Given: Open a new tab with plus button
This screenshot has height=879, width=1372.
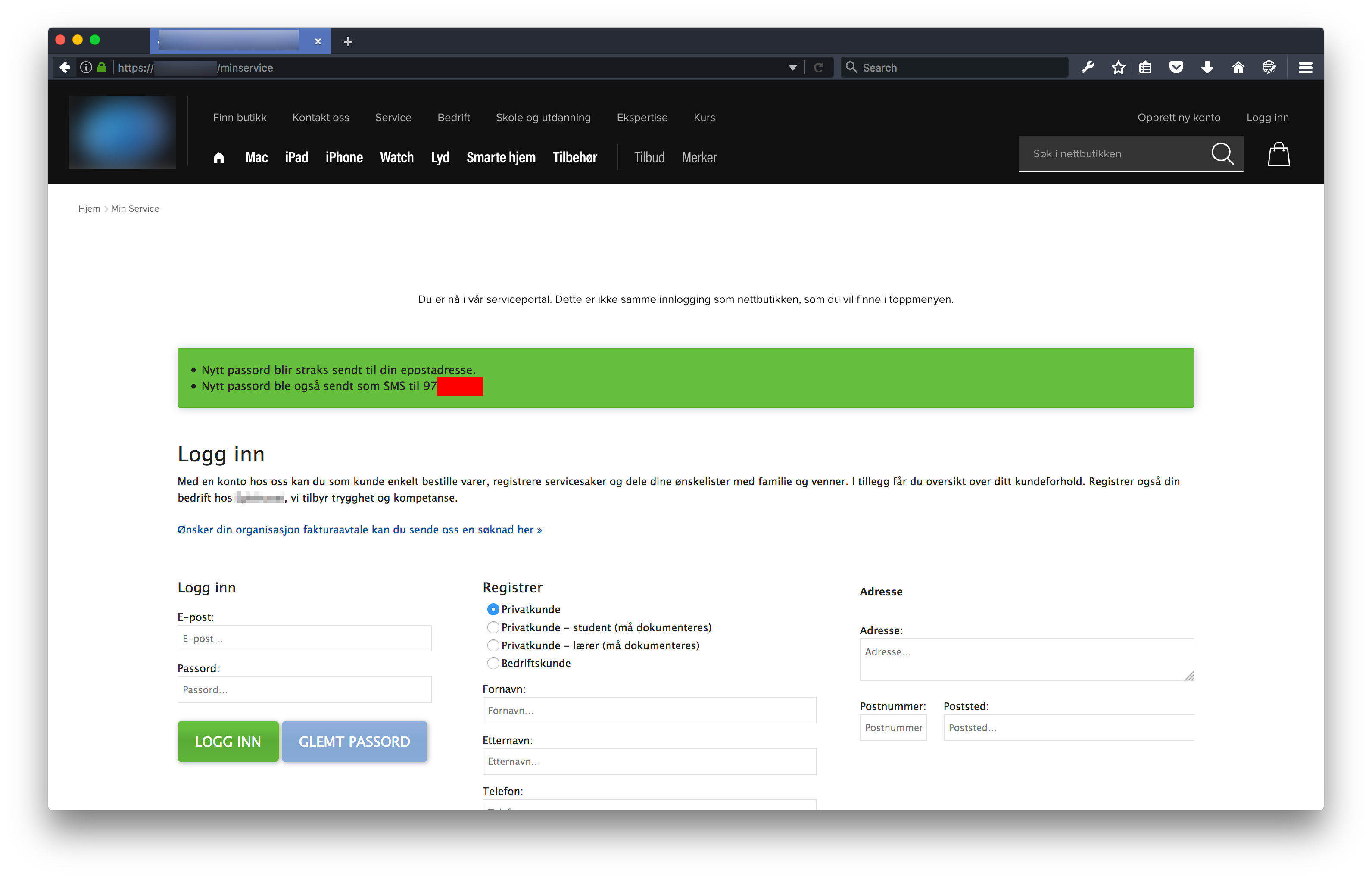Looking at the screenshot, I should [x=348, y=42].
